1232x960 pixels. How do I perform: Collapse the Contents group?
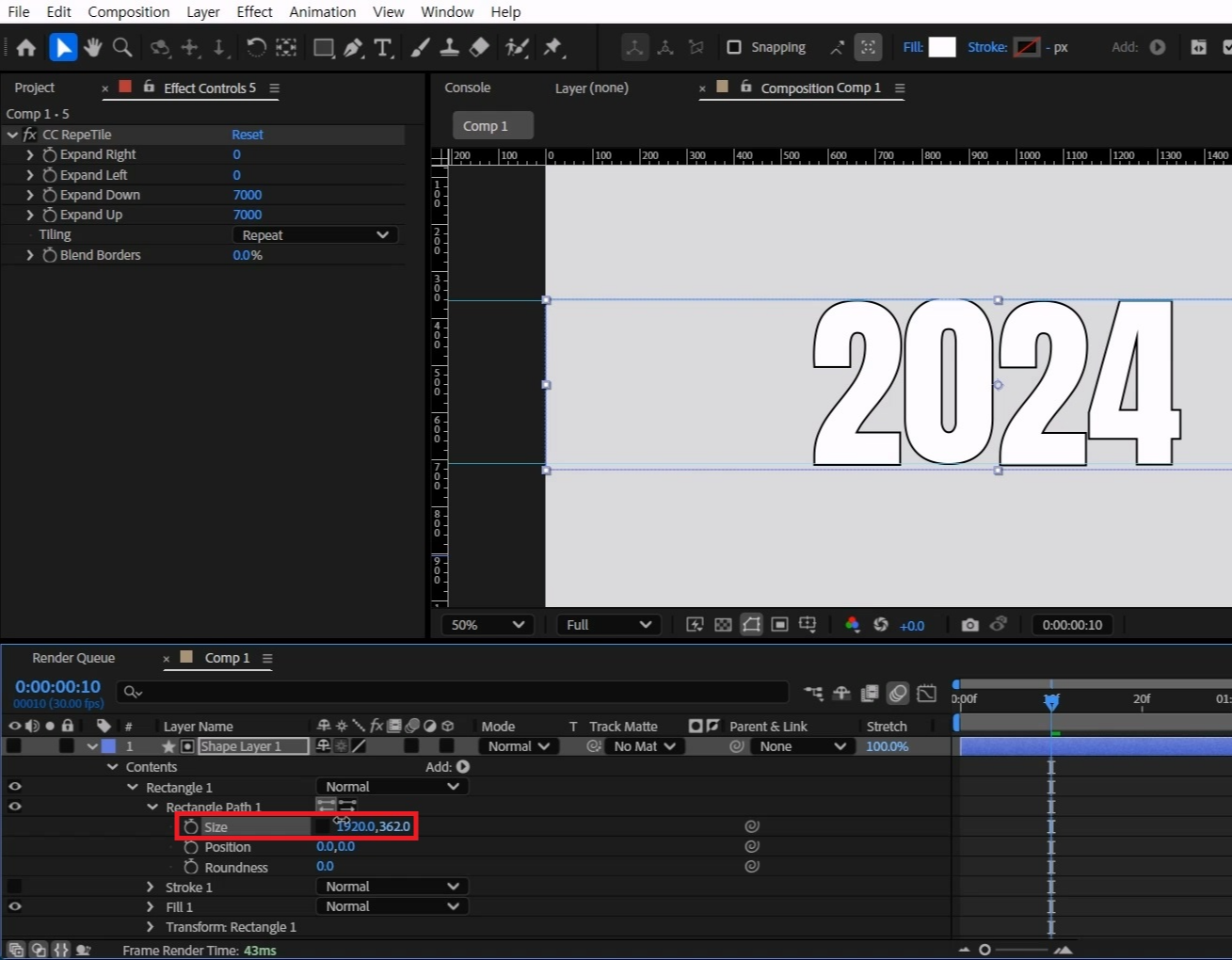(x=112, y=767)
